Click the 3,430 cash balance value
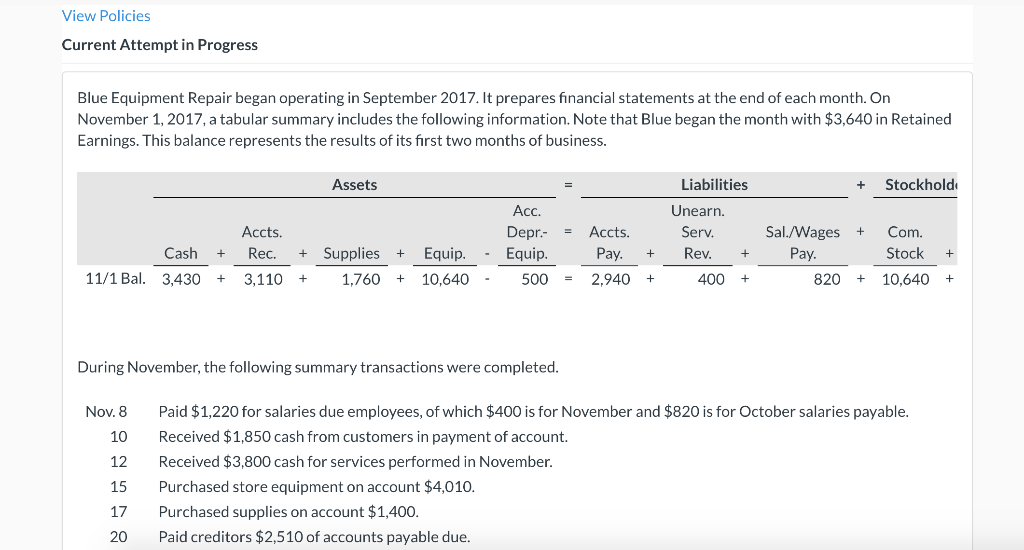The image size is (1024, 550). (181, 279)
